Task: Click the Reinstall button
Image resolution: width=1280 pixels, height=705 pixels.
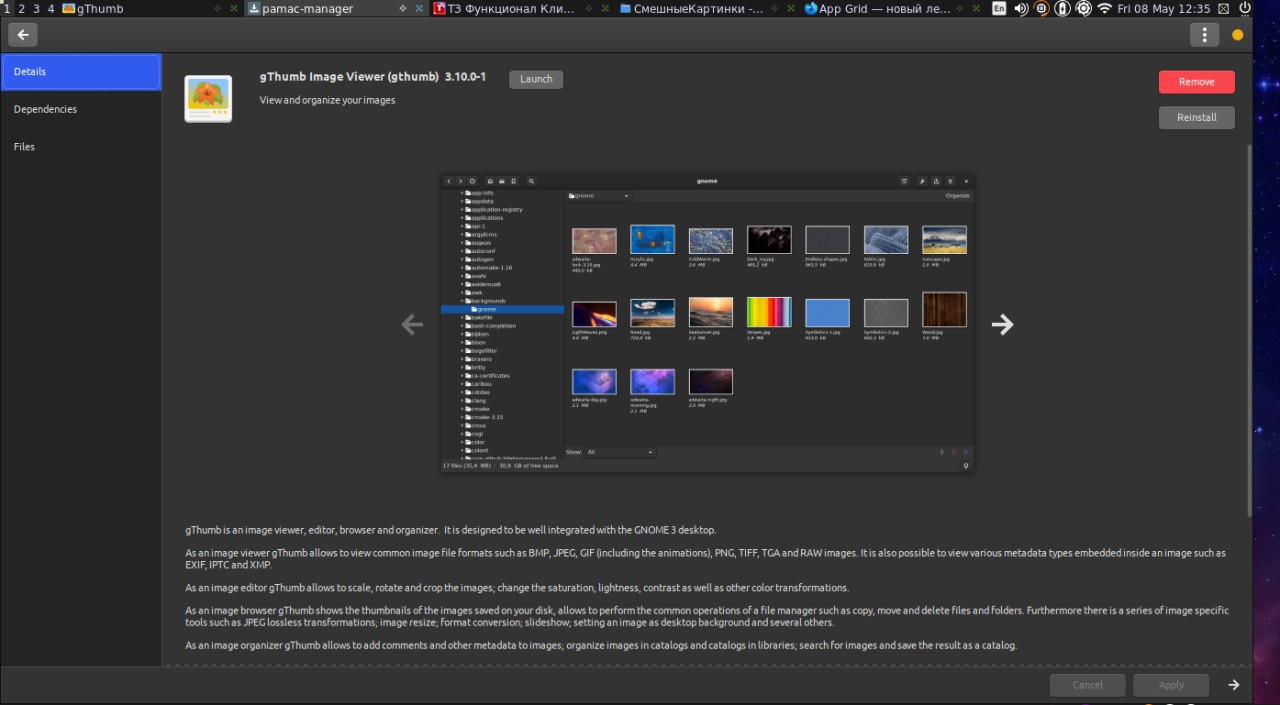Action: [x=1196, y=117]
